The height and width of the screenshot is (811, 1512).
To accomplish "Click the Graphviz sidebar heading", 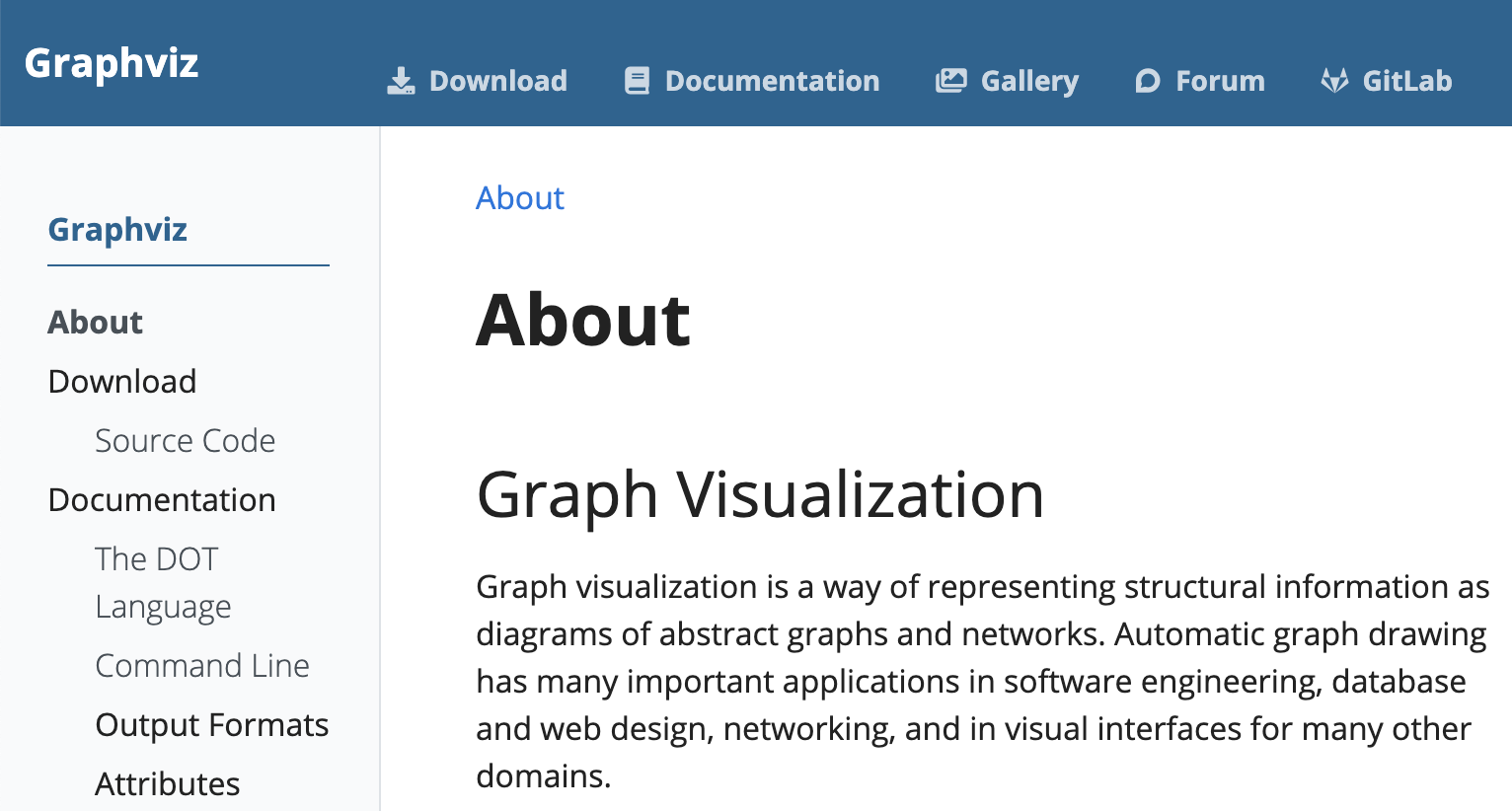I will tap(117, 229).
